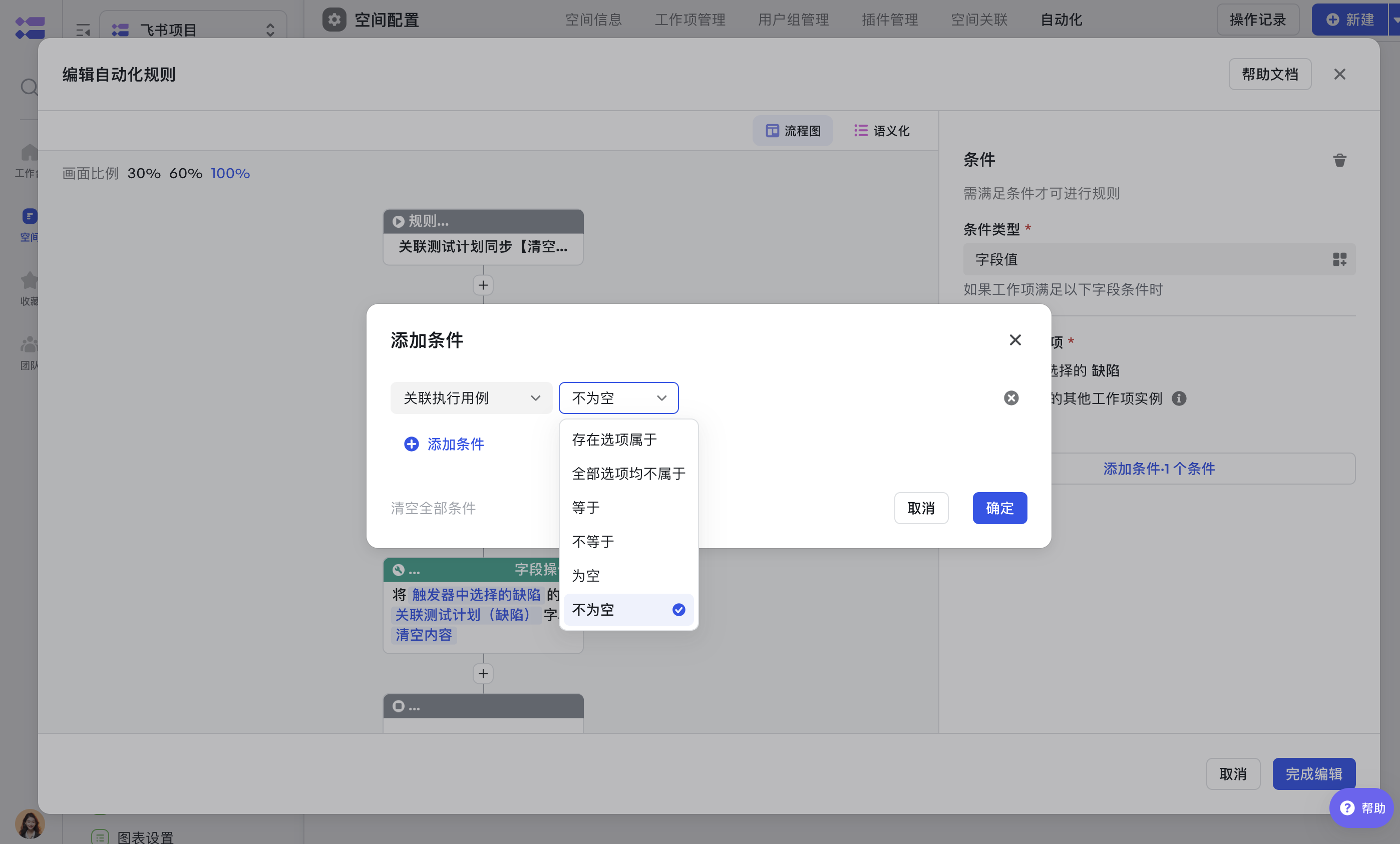Close the 添加条件 dialog
Screen dimensions: 1400x844
[1015, 339]
